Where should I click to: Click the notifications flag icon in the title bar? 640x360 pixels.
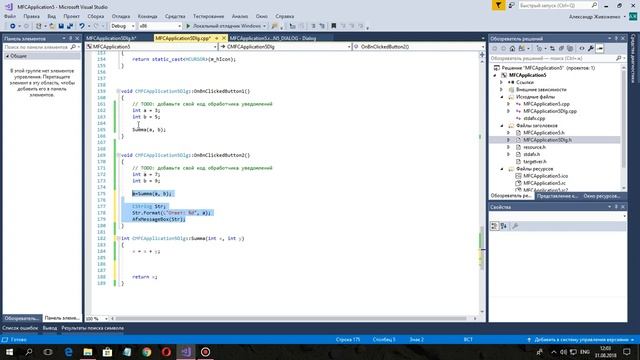(498, 5)
